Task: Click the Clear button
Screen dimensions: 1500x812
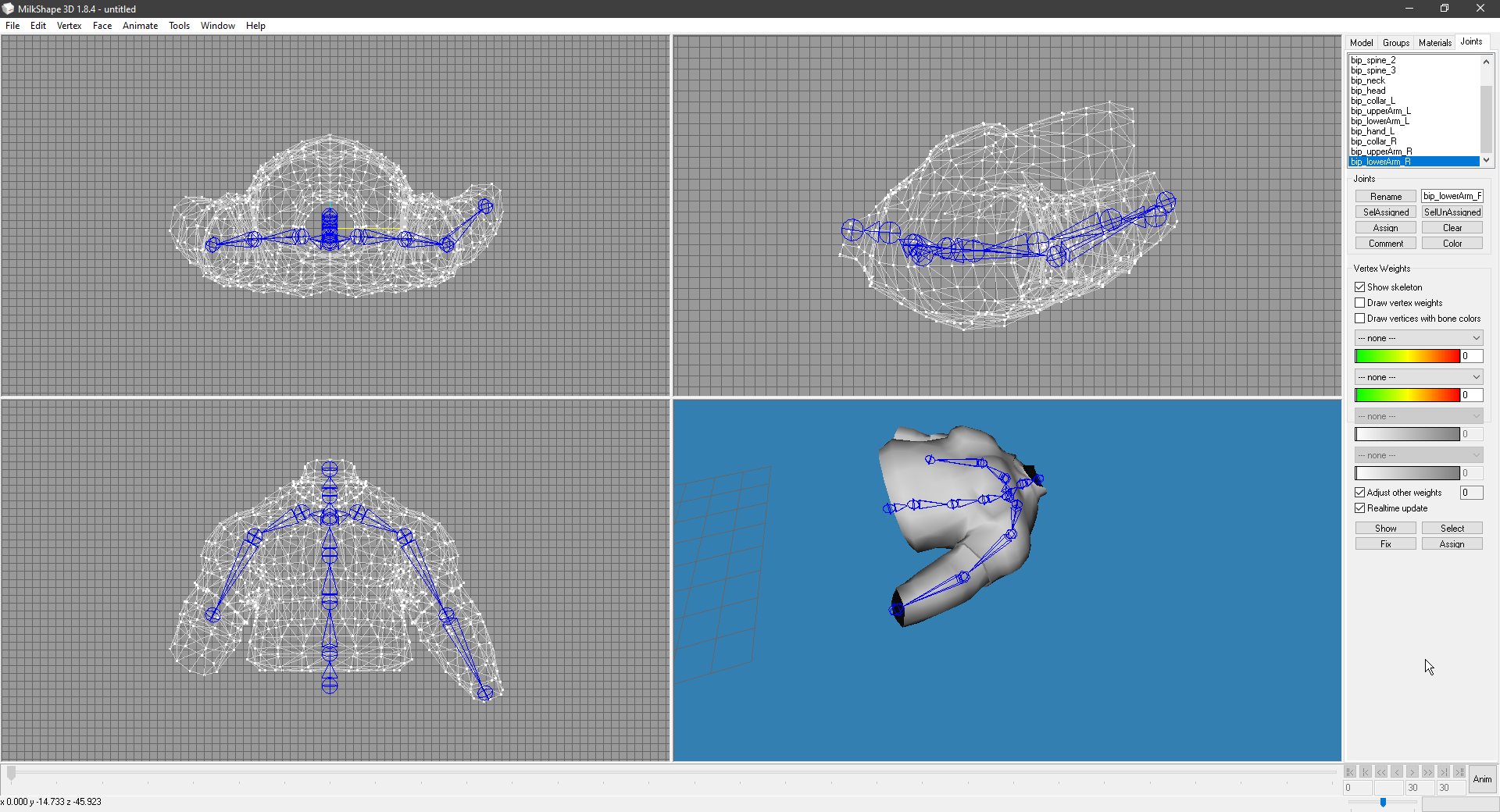Action: pos(1452,228)
